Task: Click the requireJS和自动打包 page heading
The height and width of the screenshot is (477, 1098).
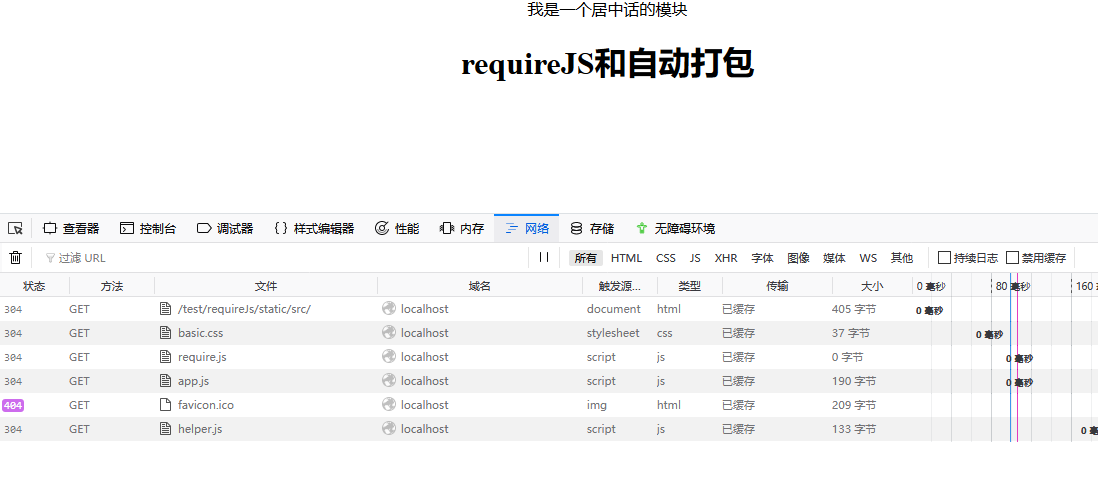Action: pyautogui.click(x=607, y=64)
